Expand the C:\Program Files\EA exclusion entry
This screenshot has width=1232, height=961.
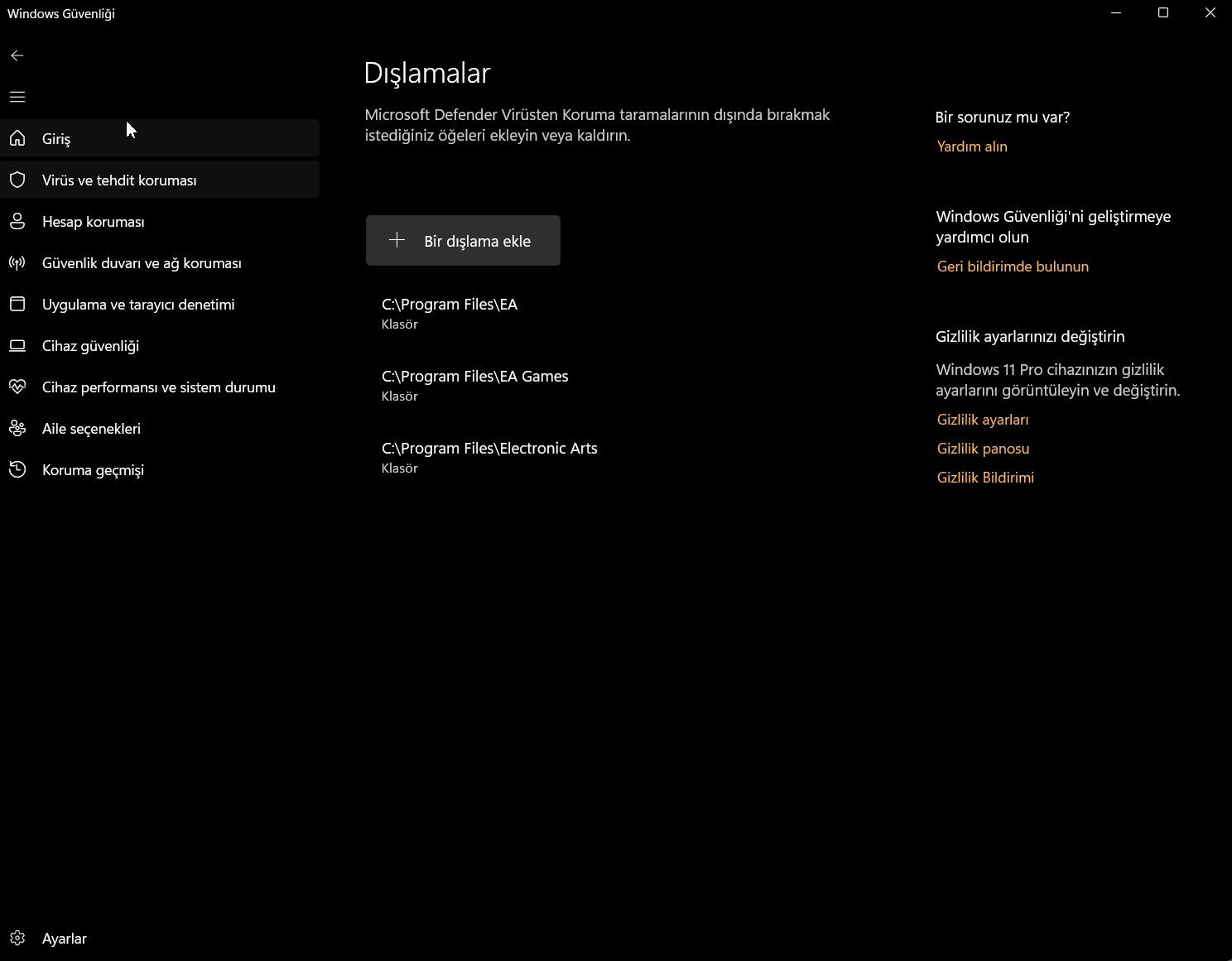coord(629,313)
